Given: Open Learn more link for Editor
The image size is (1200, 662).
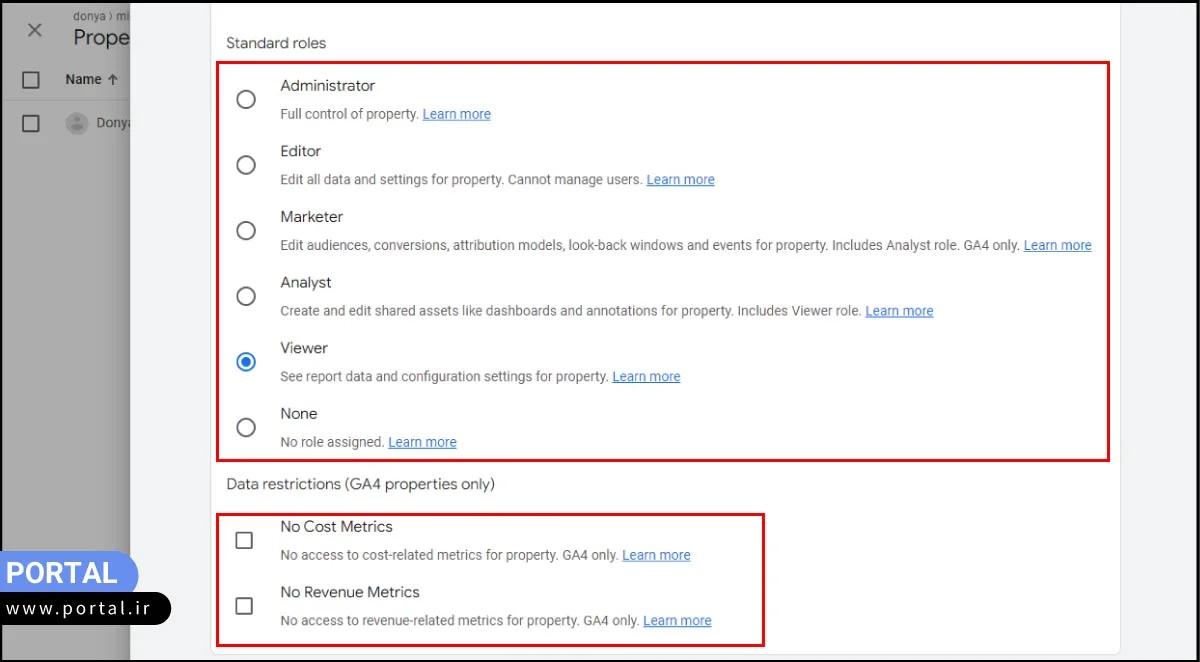Looking at the screenshot, I should click(x=680, y=180).
